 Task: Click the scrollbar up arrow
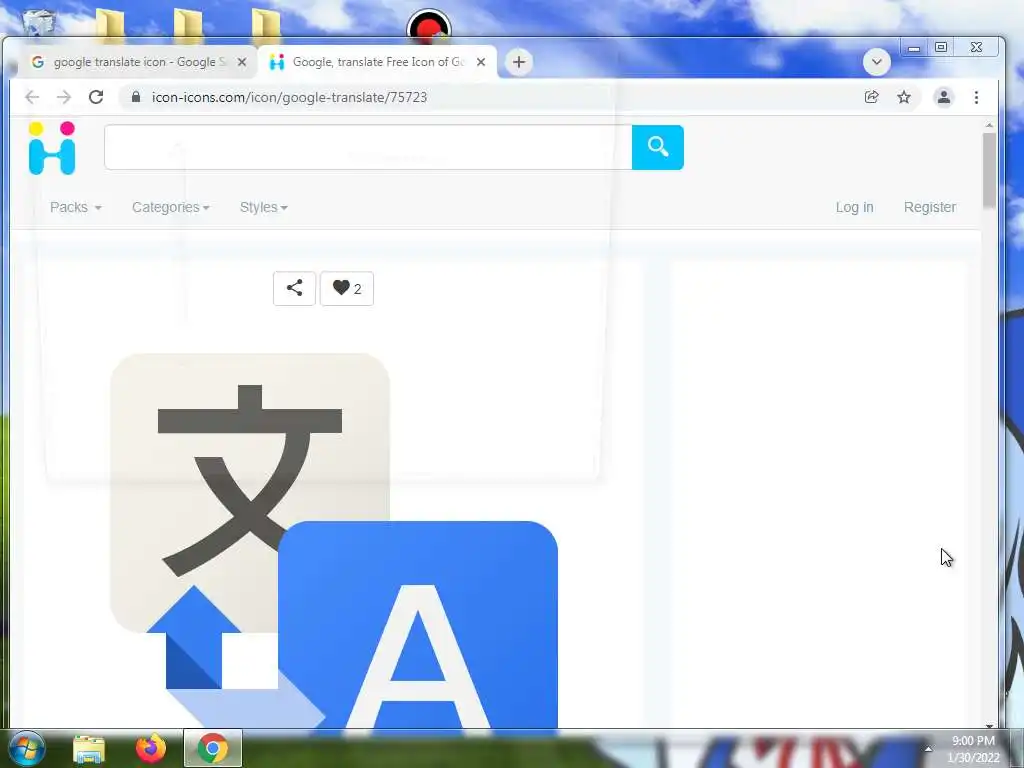click(x=989, y=125)
